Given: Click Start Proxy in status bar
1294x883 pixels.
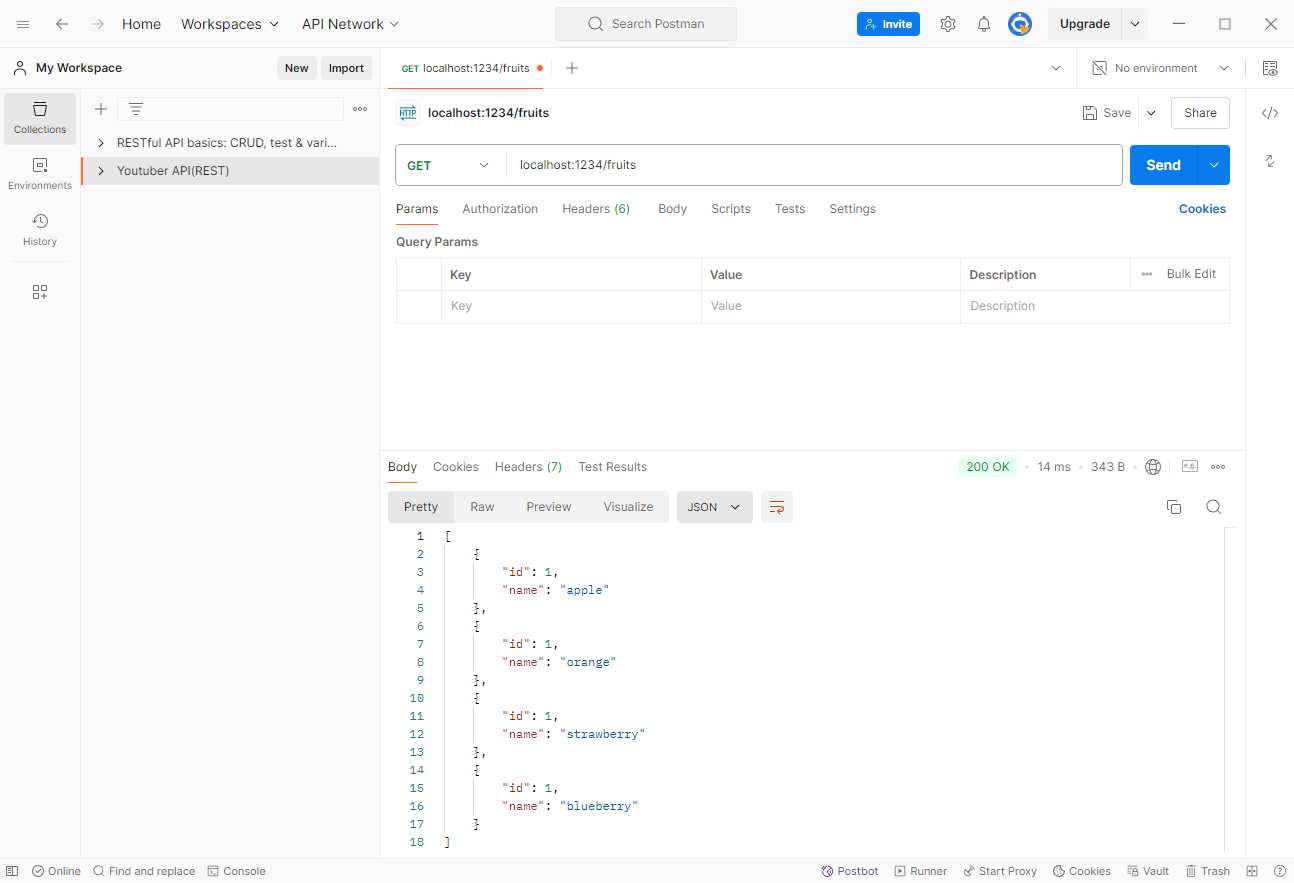Looking at the screenshot, I should (1000, 871).
